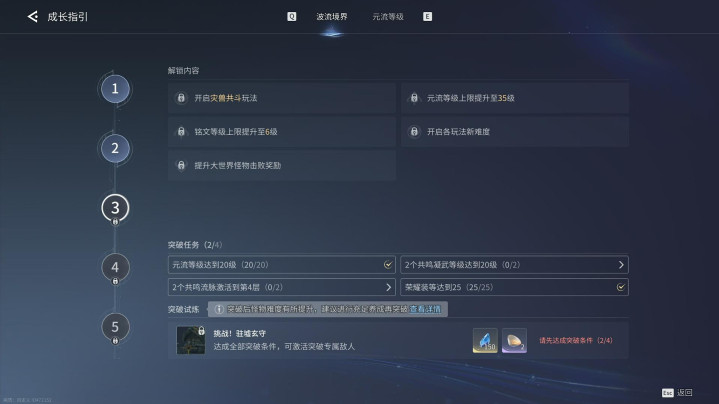Switch to 波流境界 tab
Screen dimensions: 719x404
(x=332, y=17)
